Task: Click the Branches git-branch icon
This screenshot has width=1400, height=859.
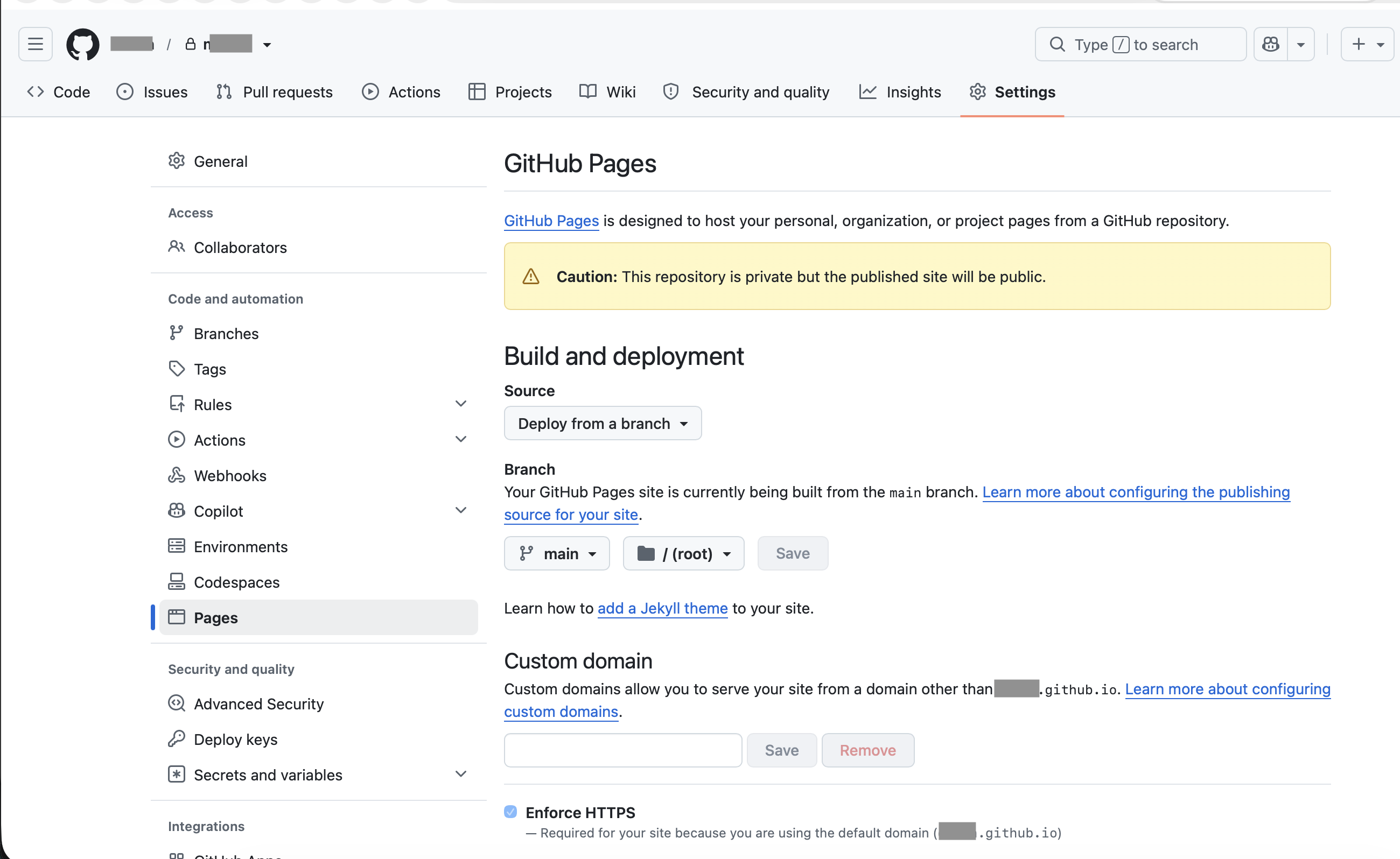Action: tap(176, 333)
